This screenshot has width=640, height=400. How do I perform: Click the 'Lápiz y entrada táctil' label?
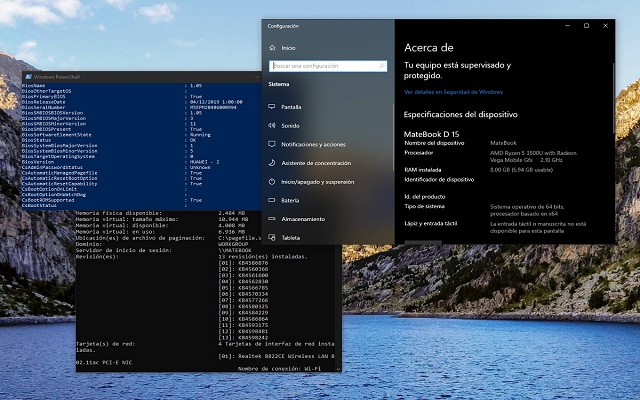pyautogui.click(x=431, y=223)
